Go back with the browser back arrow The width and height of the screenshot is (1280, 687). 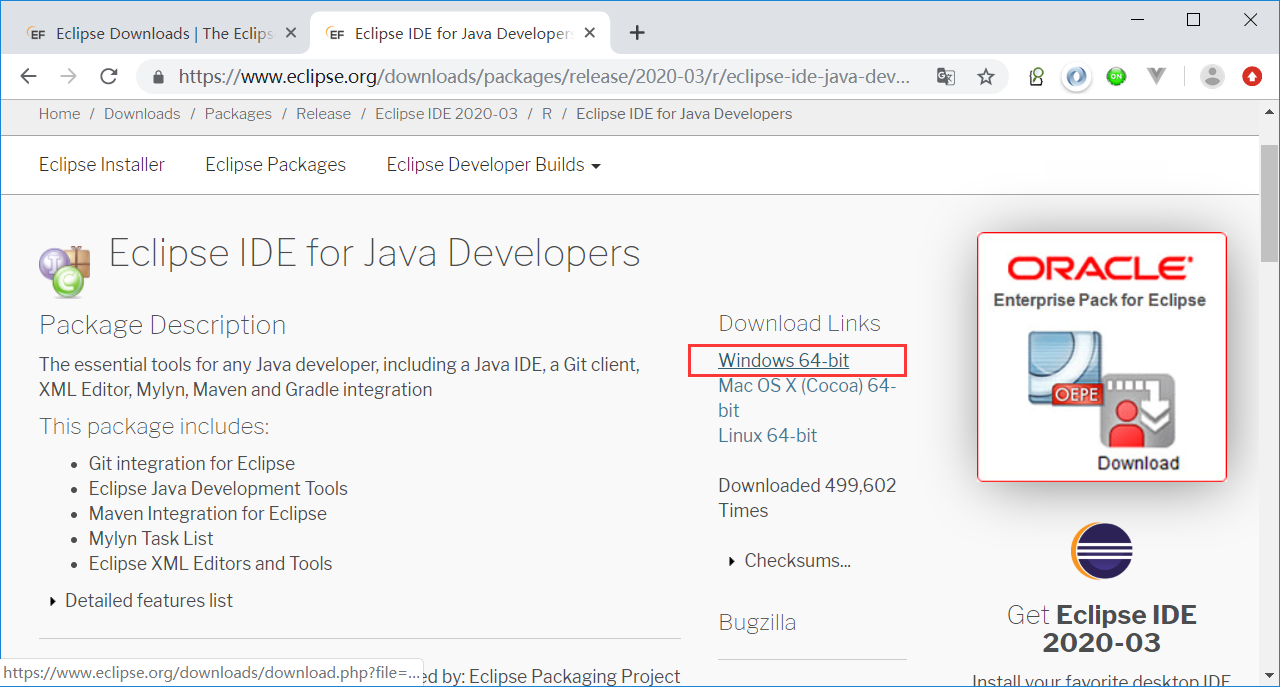tap(28, 76)
